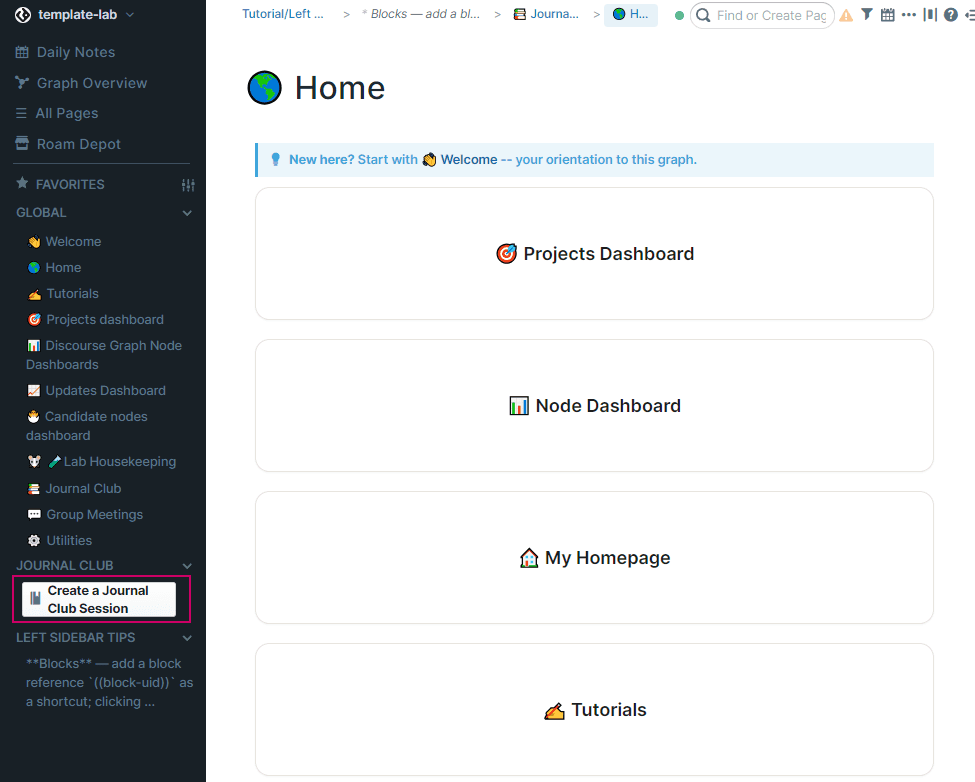Click the orange warning triangle icon

coord(846,16)
